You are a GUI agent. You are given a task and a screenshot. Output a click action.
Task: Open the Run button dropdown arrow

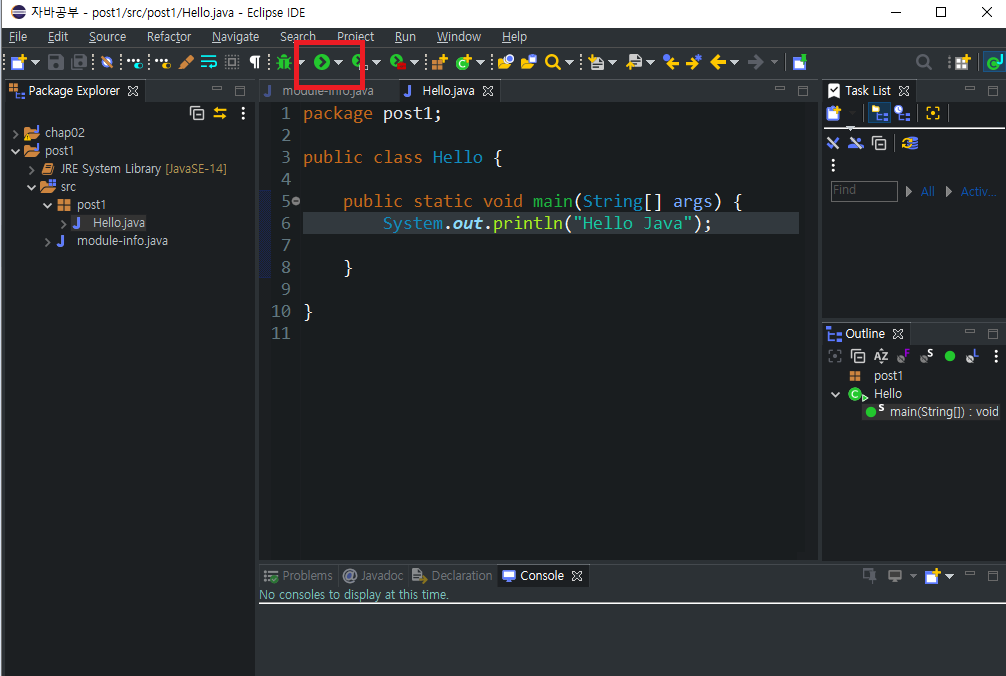click(x=339, y=62)
